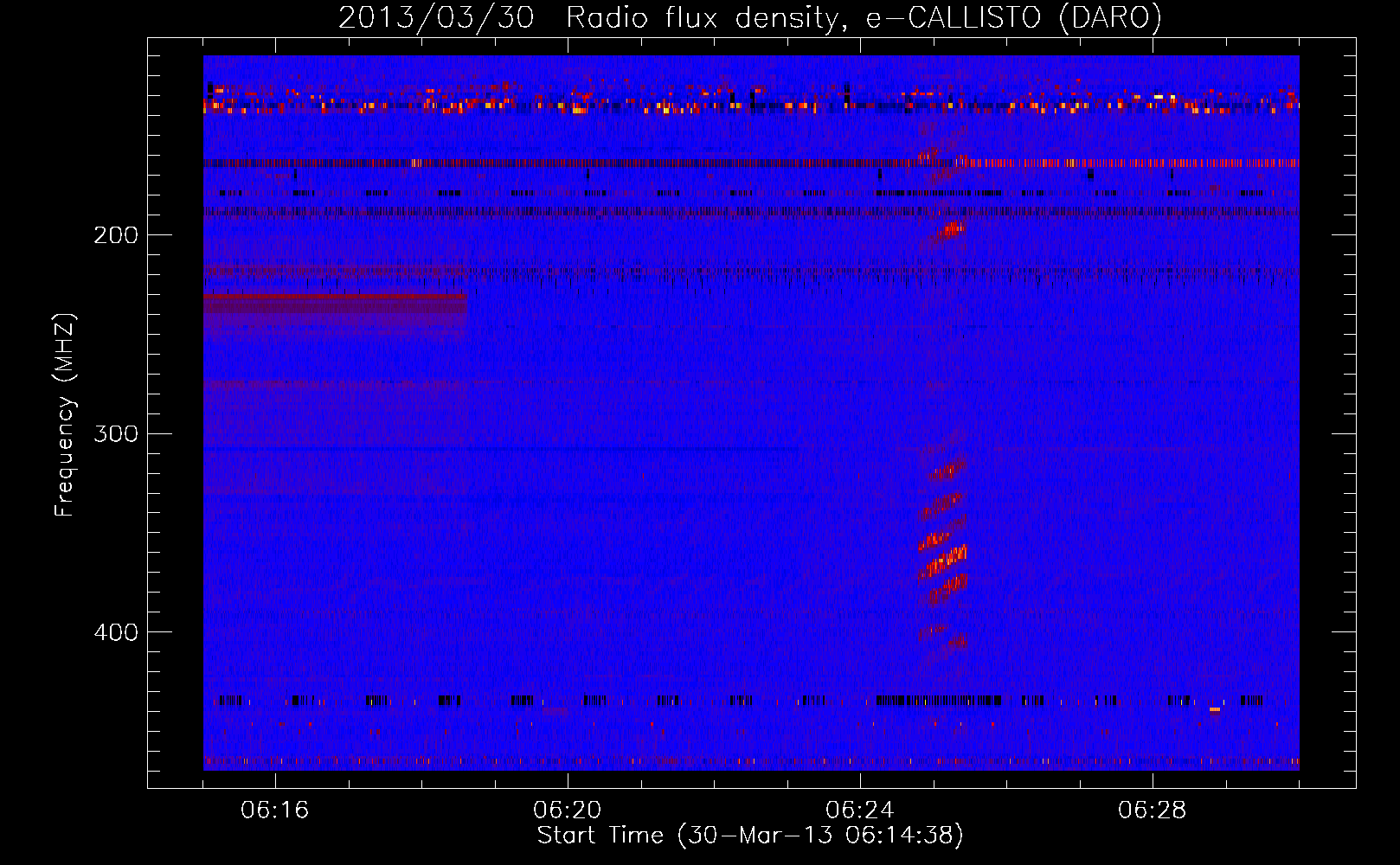Click the 300 frequency tick label

tap(116, 433)
